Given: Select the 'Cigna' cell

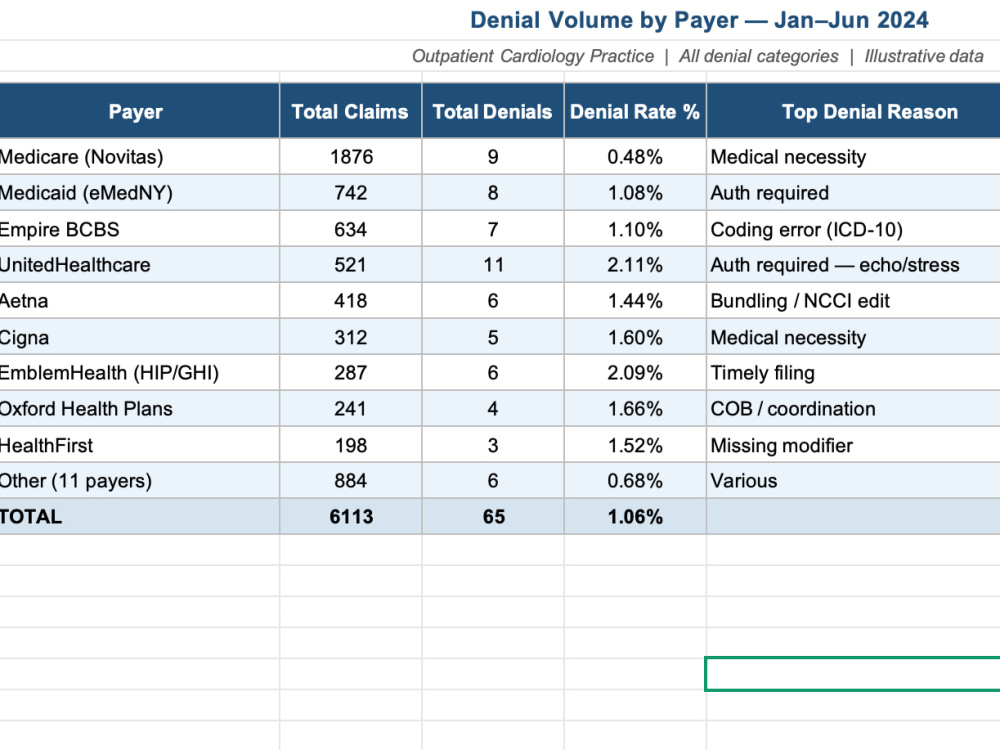Looking at the screenshot, I should point(139,337).
